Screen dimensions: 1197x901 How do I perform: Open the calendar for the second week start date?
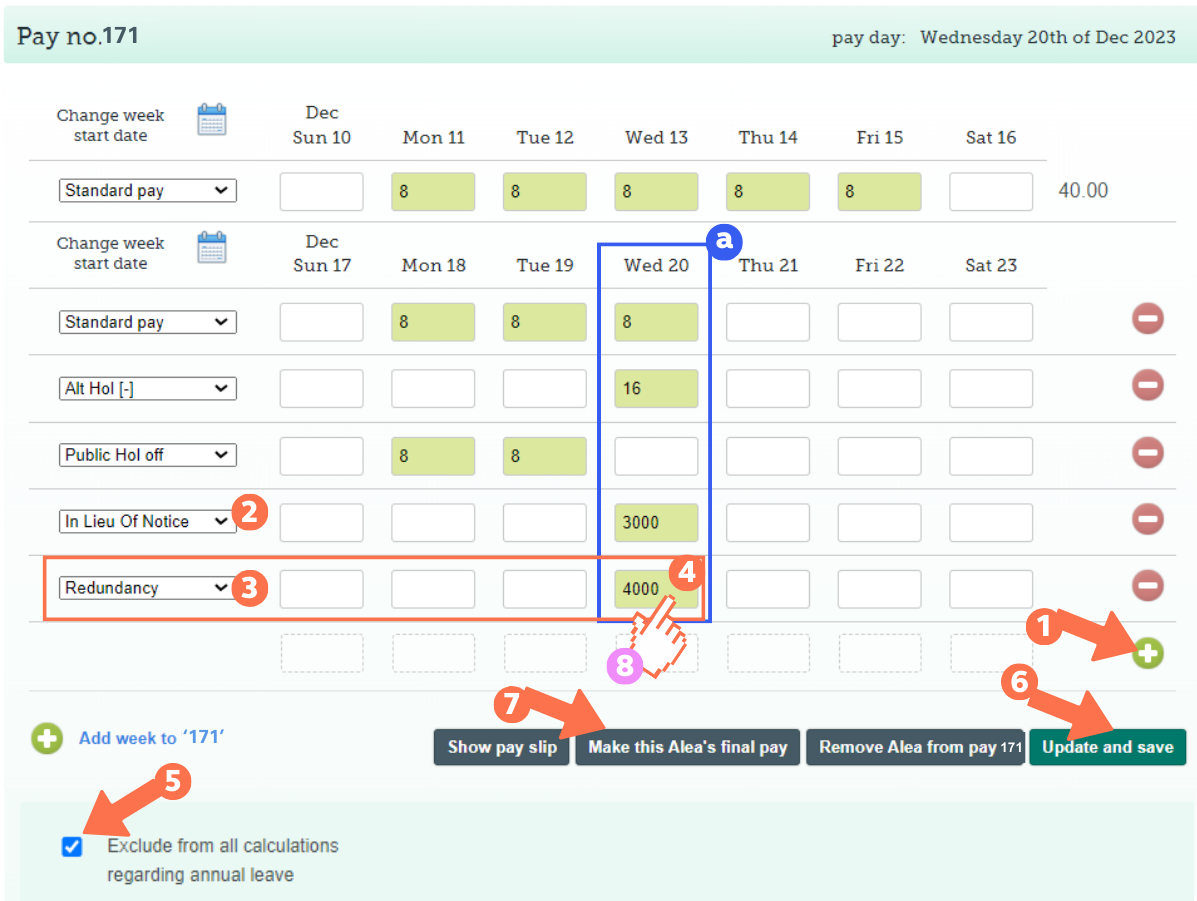pyautogui.click(x=212, y=247)
